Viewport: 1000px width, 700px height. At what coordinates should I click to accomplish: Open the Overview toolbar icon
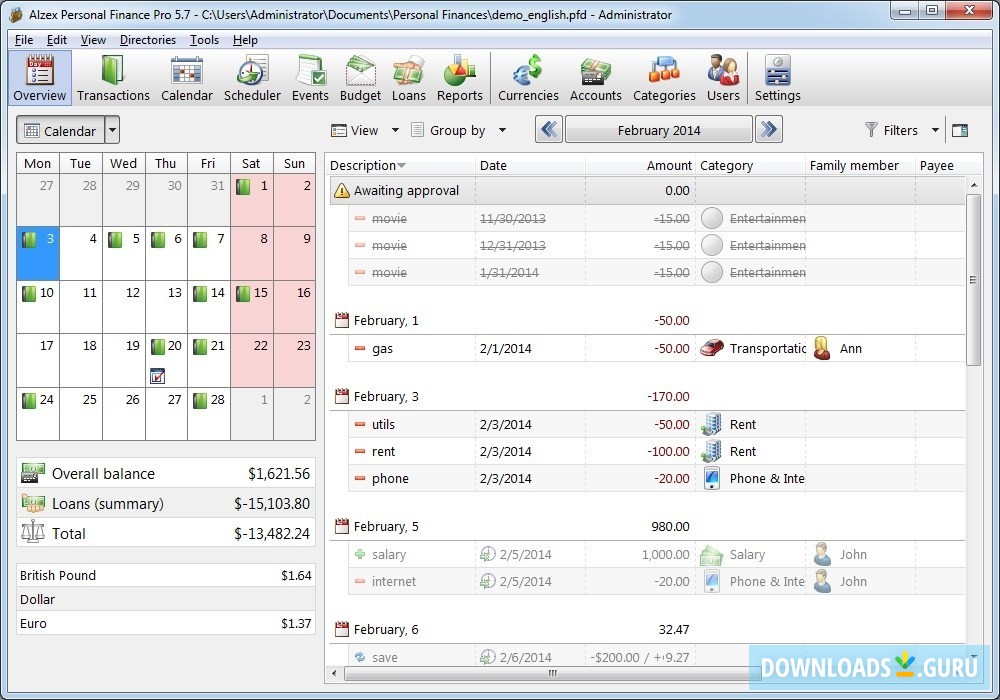[x=40, y=78]
